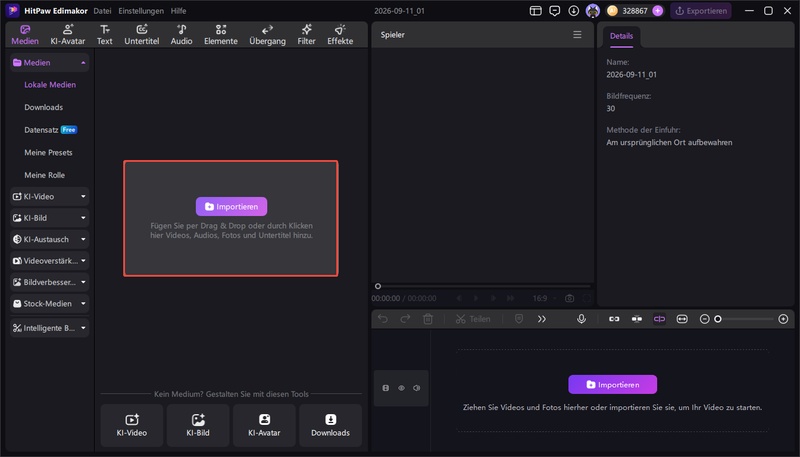
Task: Open KI-Video tool card at bottom
Action: pyautogui.click(x=132, y=425)
